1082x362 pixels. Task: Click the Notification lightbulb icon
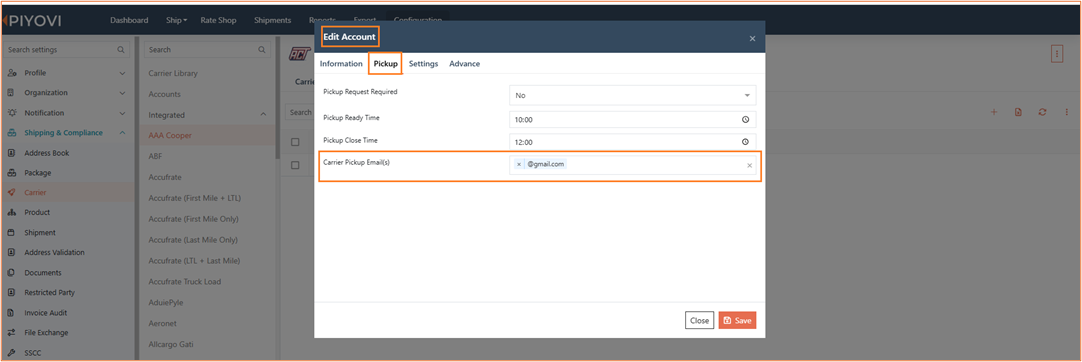click(12, 113)
